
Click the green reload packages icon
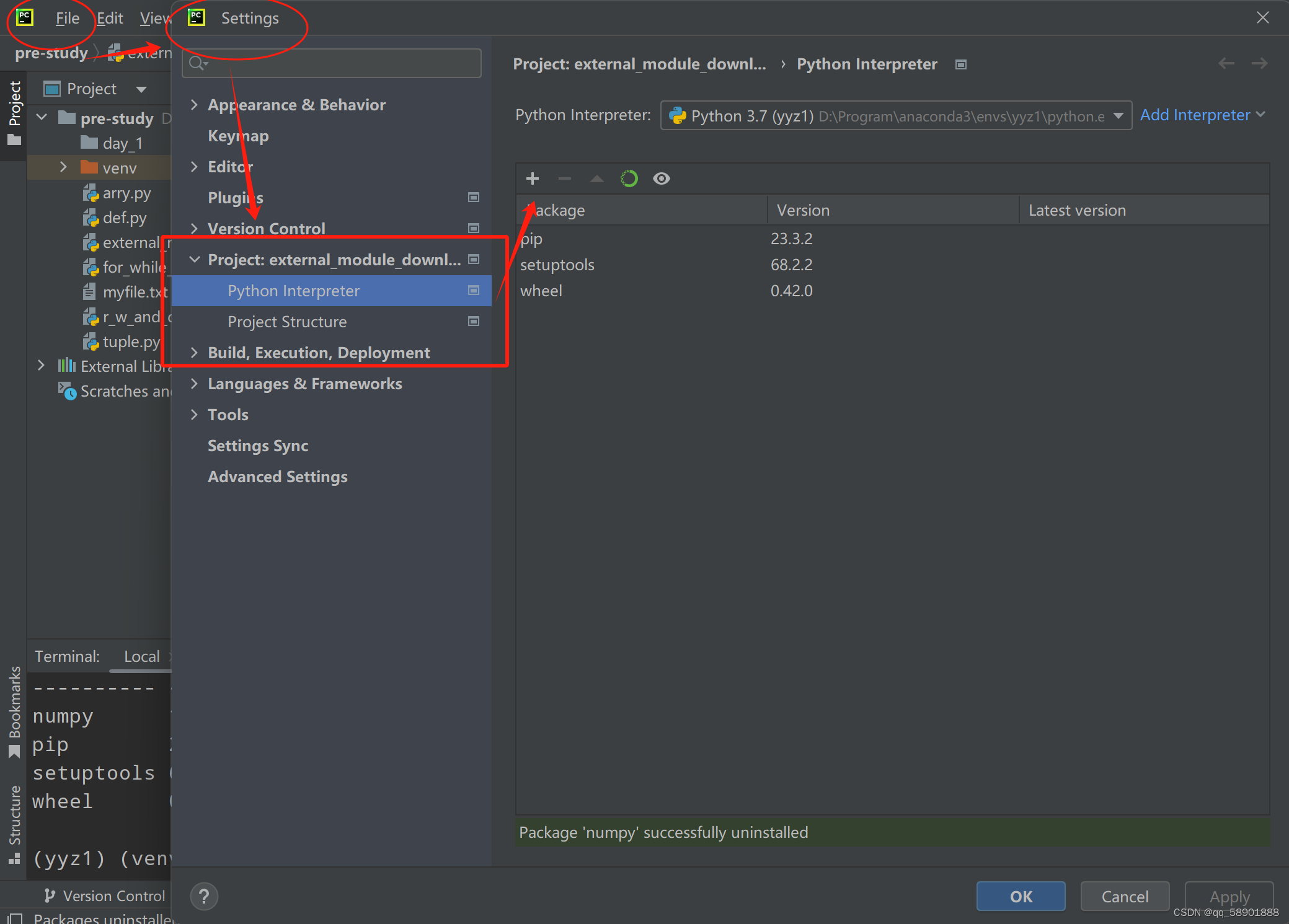point(629,179)
